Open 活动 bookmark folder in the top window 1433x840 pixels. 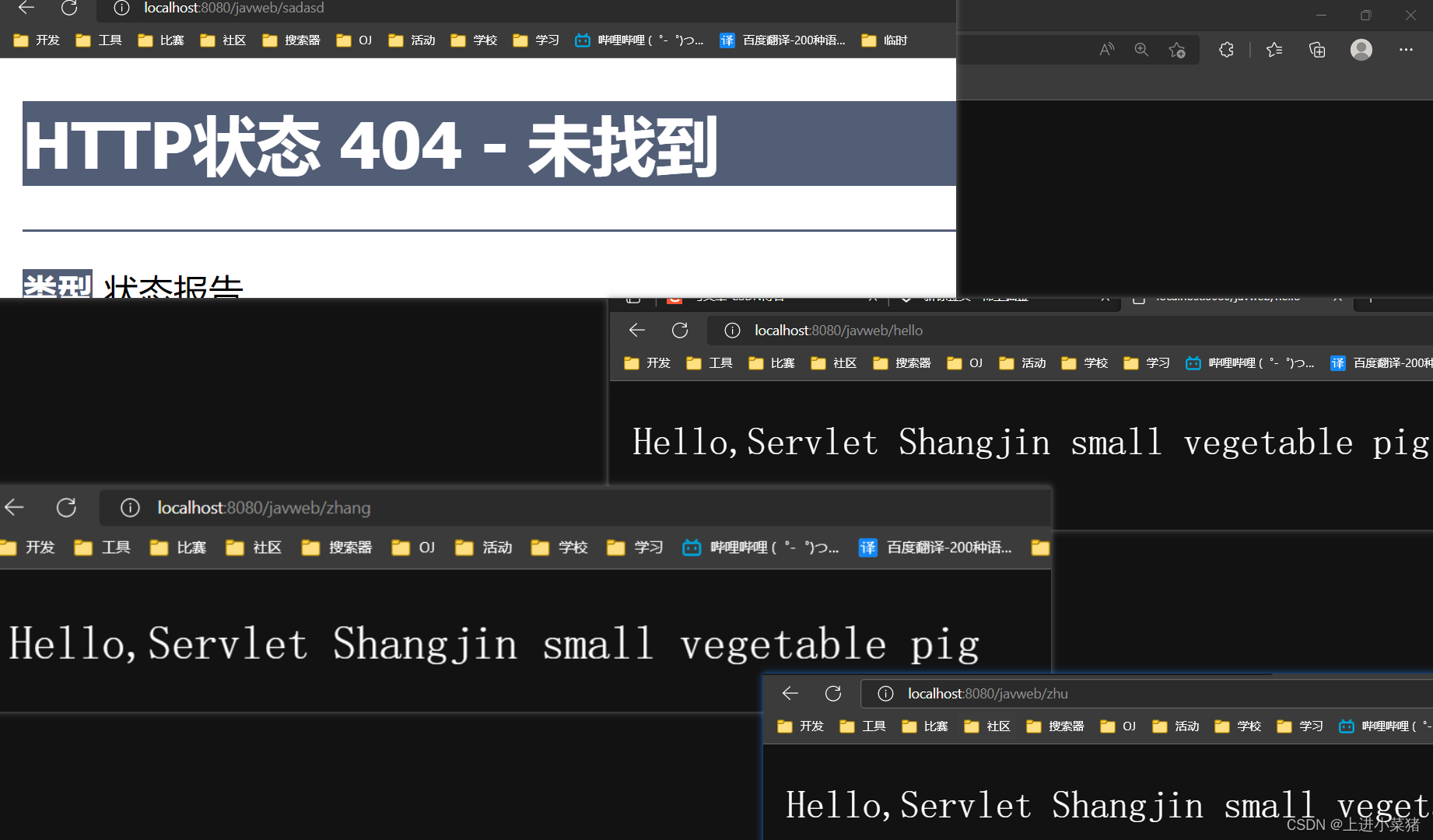coord(412,40)
